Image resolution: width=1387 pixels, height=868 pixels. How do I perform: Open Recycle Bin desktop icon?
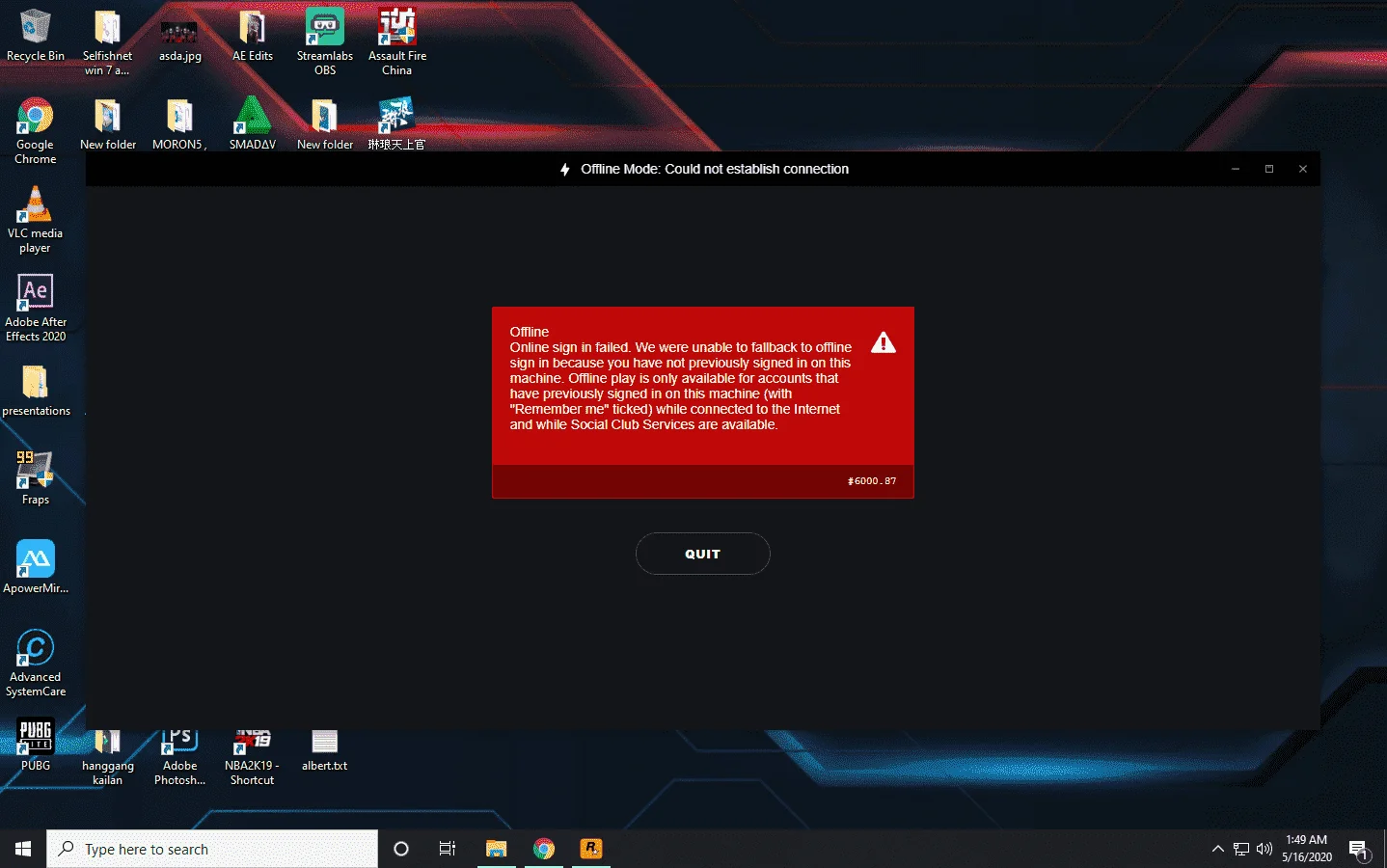point(36,36)
